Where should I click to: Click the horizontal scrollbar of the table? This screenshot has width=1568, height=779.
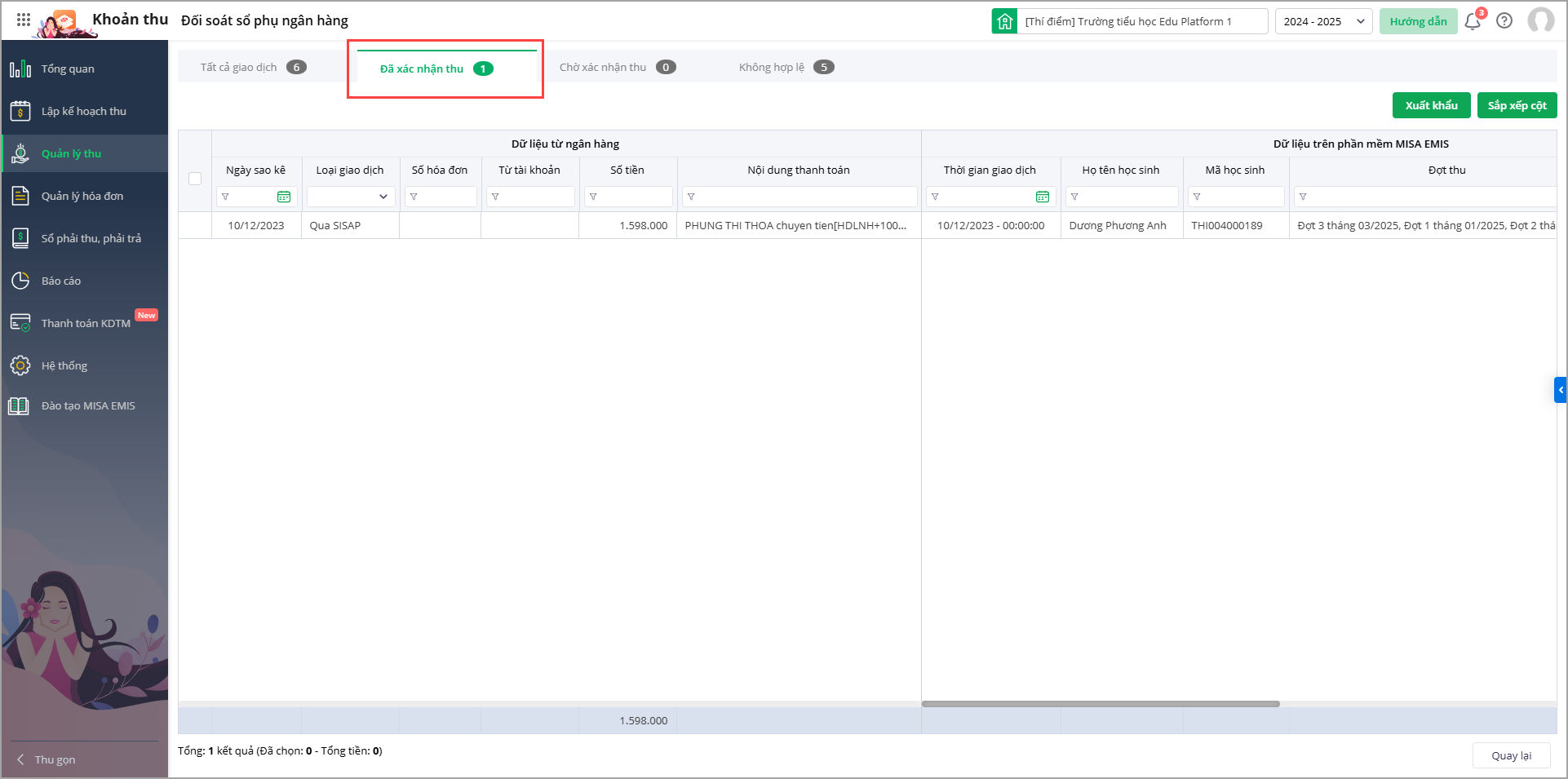(x=1101, y=704)
